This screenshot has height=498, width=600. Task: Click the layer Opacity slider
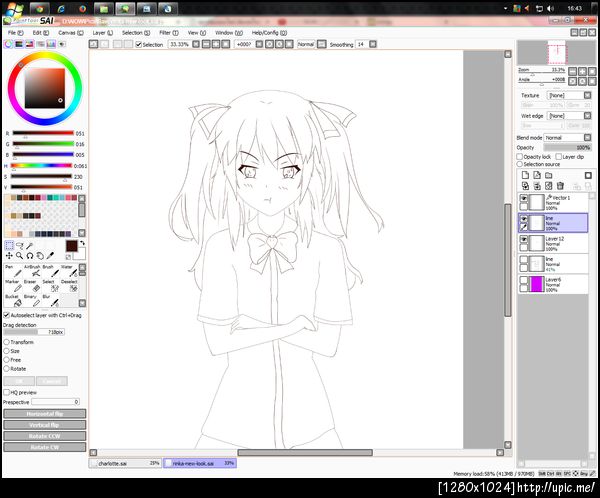coord(567,147)
